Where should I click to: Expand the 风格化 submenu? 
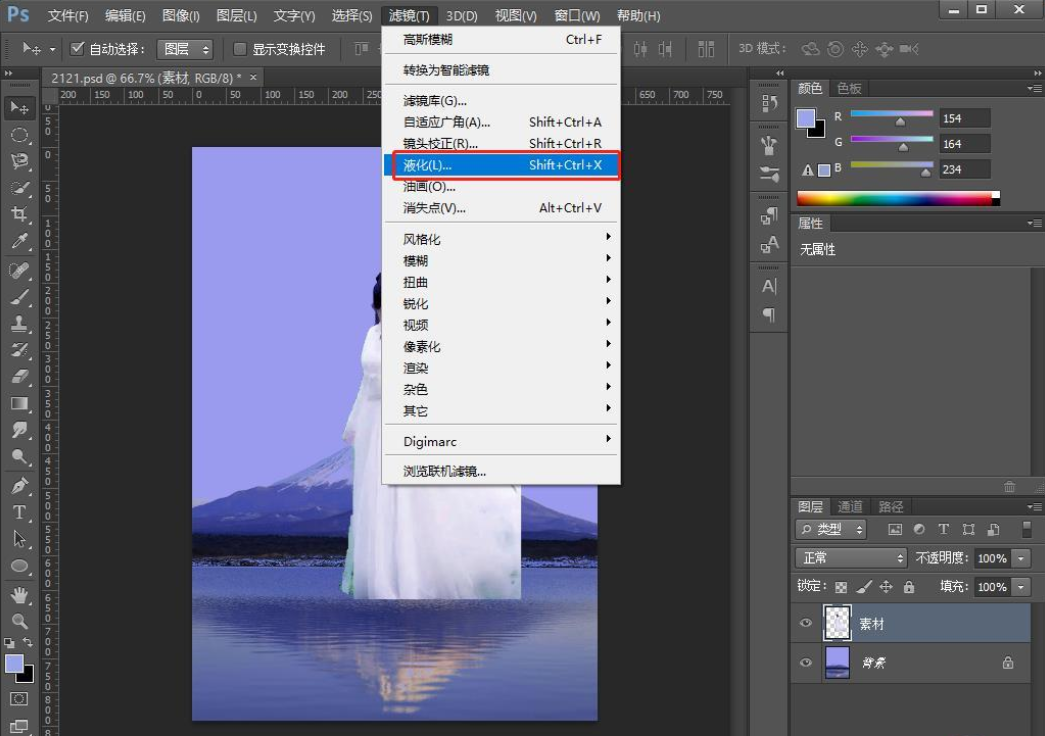[501, 239]
